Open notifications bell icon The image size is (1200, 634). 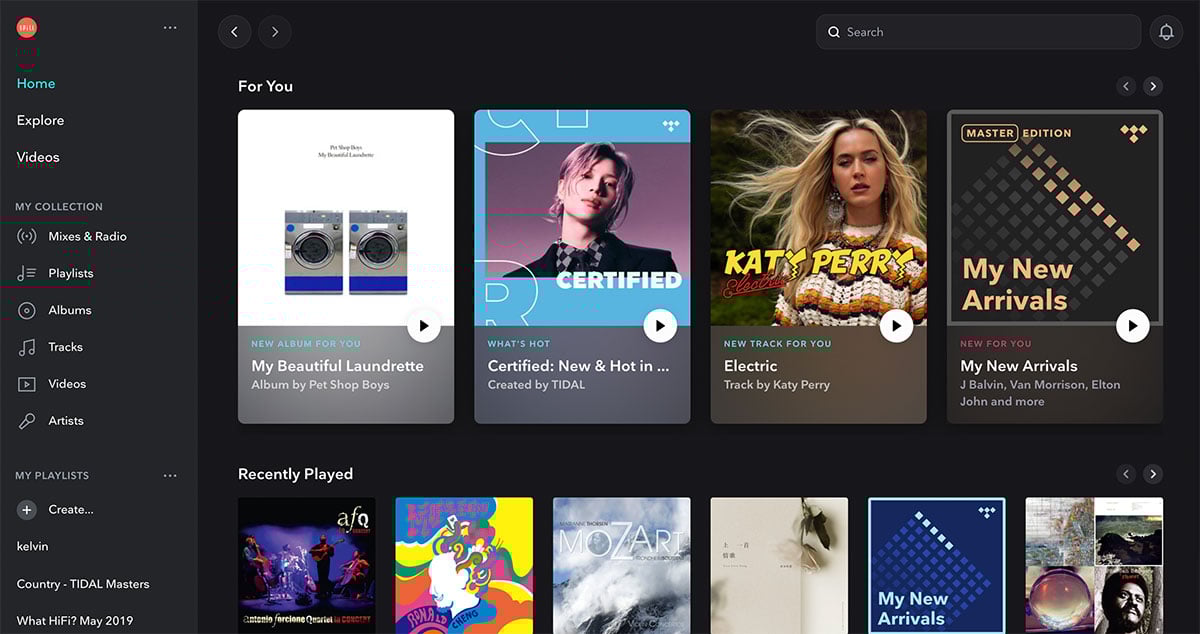click(1166, 32)
